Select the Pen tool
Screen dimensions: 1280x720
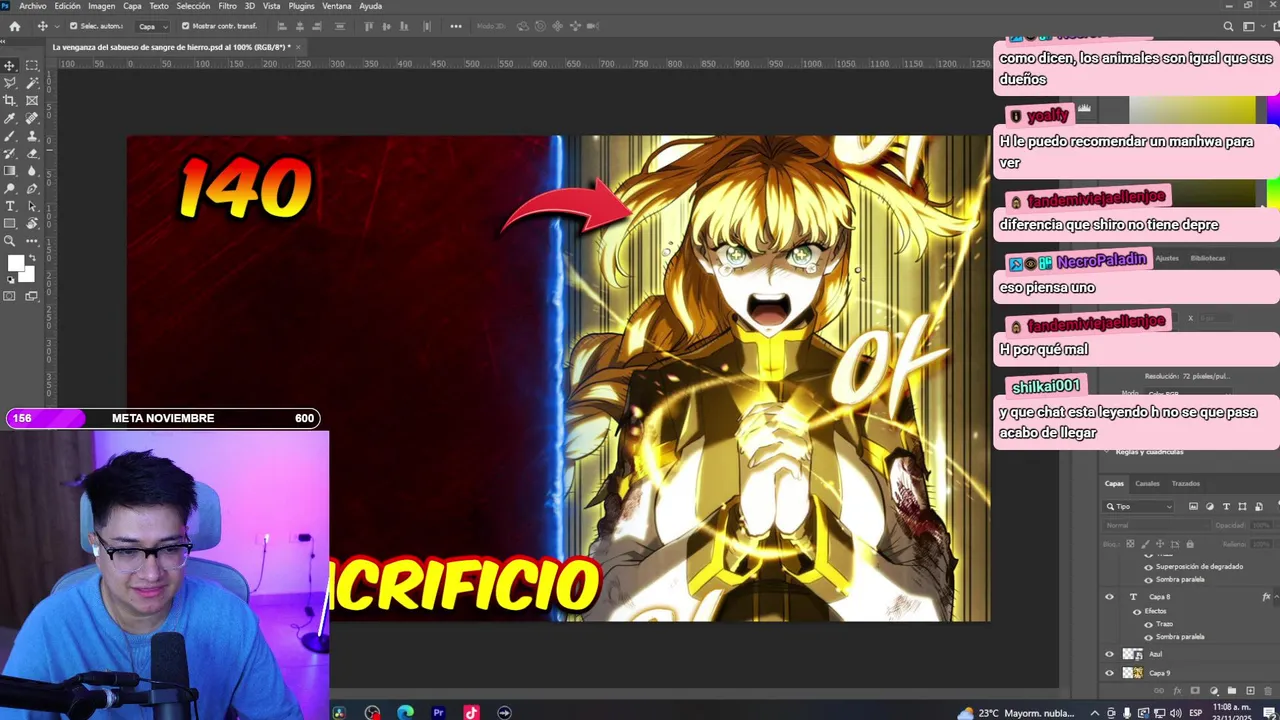(32, 188)
